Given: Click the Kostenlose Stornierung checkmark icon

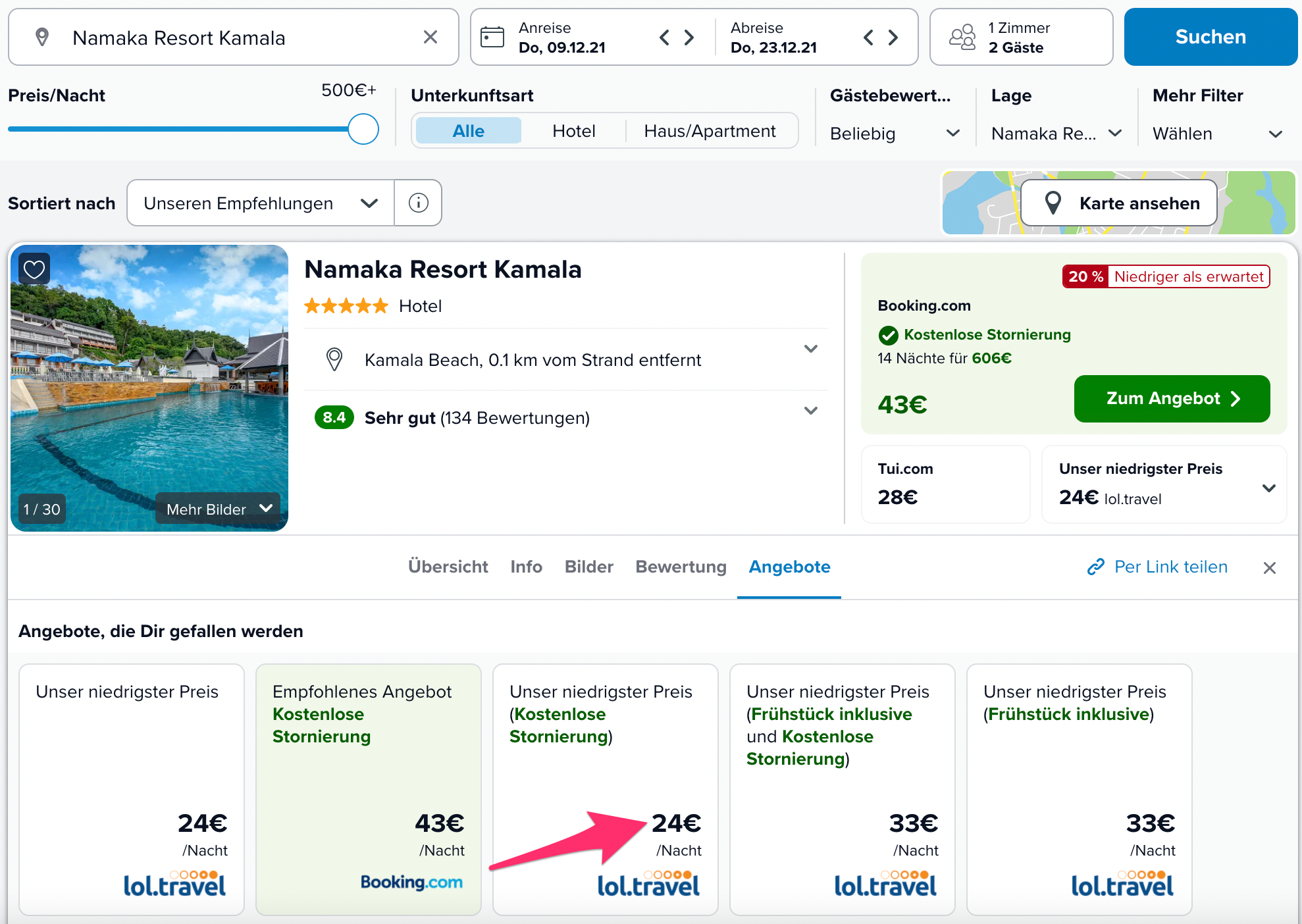Looking at the screenshot, I should tap(888, 335).
